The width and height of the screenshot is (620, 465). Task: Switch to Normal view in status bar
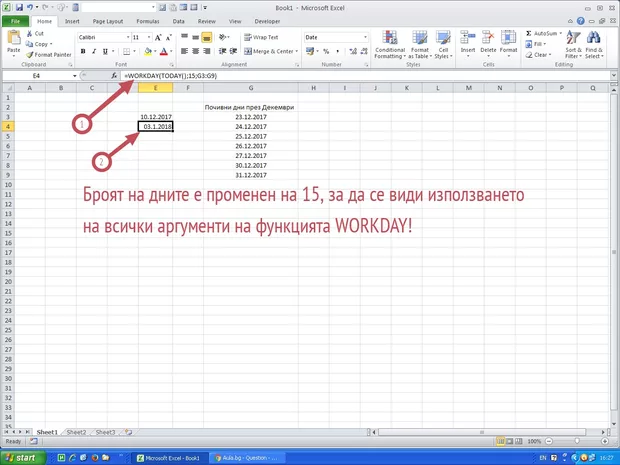[501, 441]
